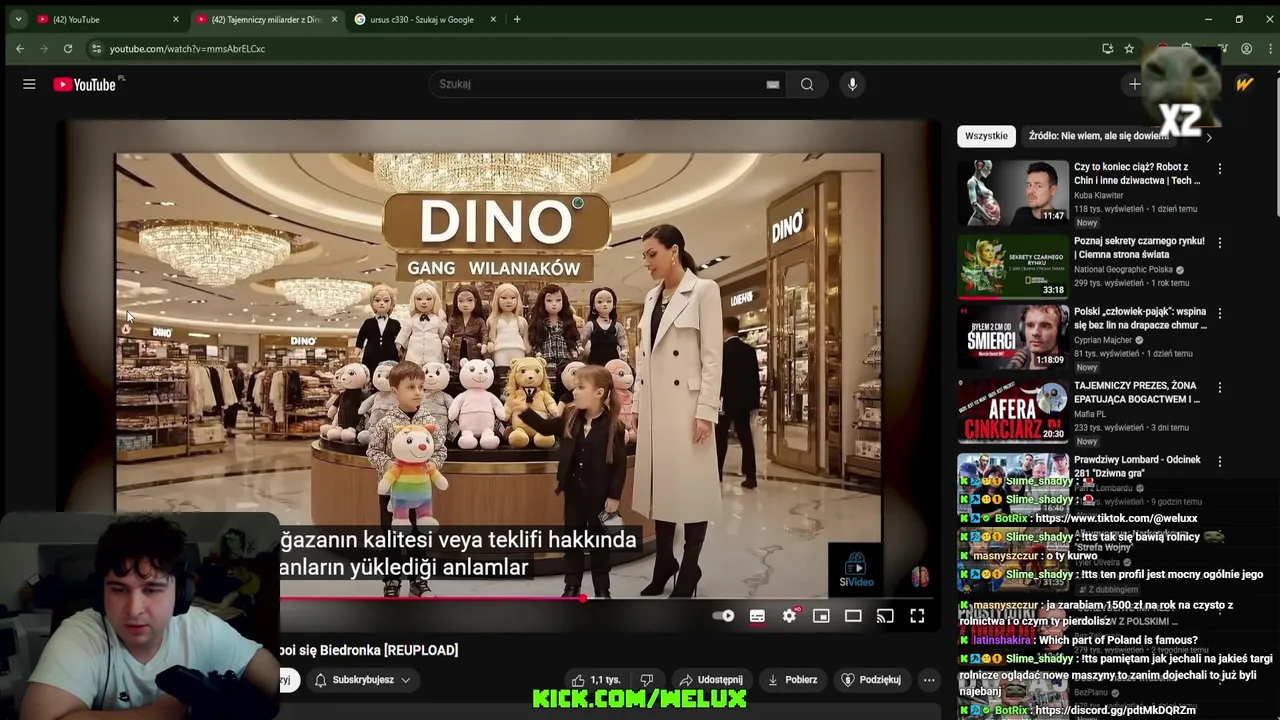Open the AFERA CINKCIARZ video thumbnail
Screen dimensions: 1280x720
pyautogui.click(x=1013, y=411)
